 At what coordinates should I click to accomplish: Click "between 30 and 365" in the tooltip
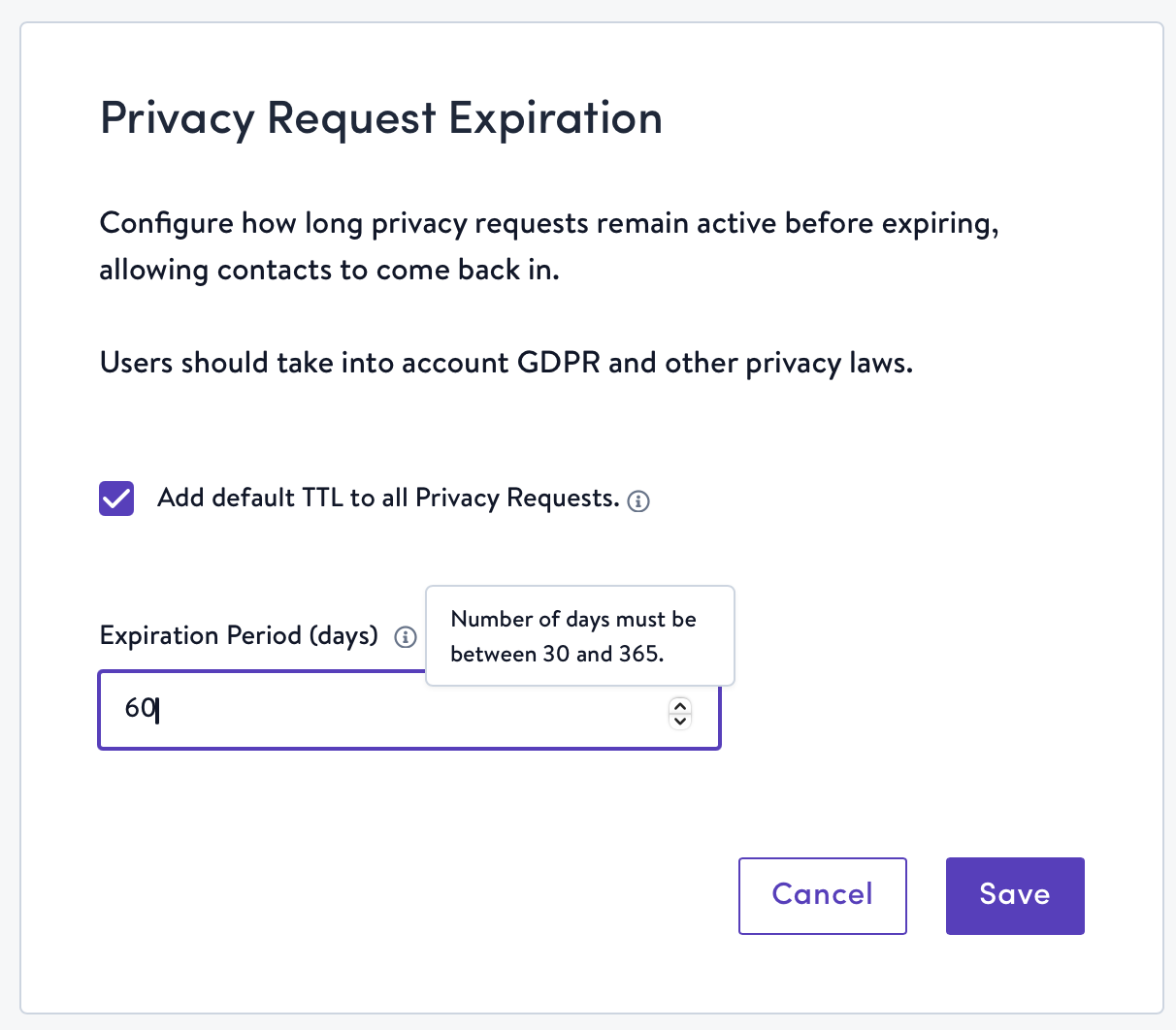point(557,655)
